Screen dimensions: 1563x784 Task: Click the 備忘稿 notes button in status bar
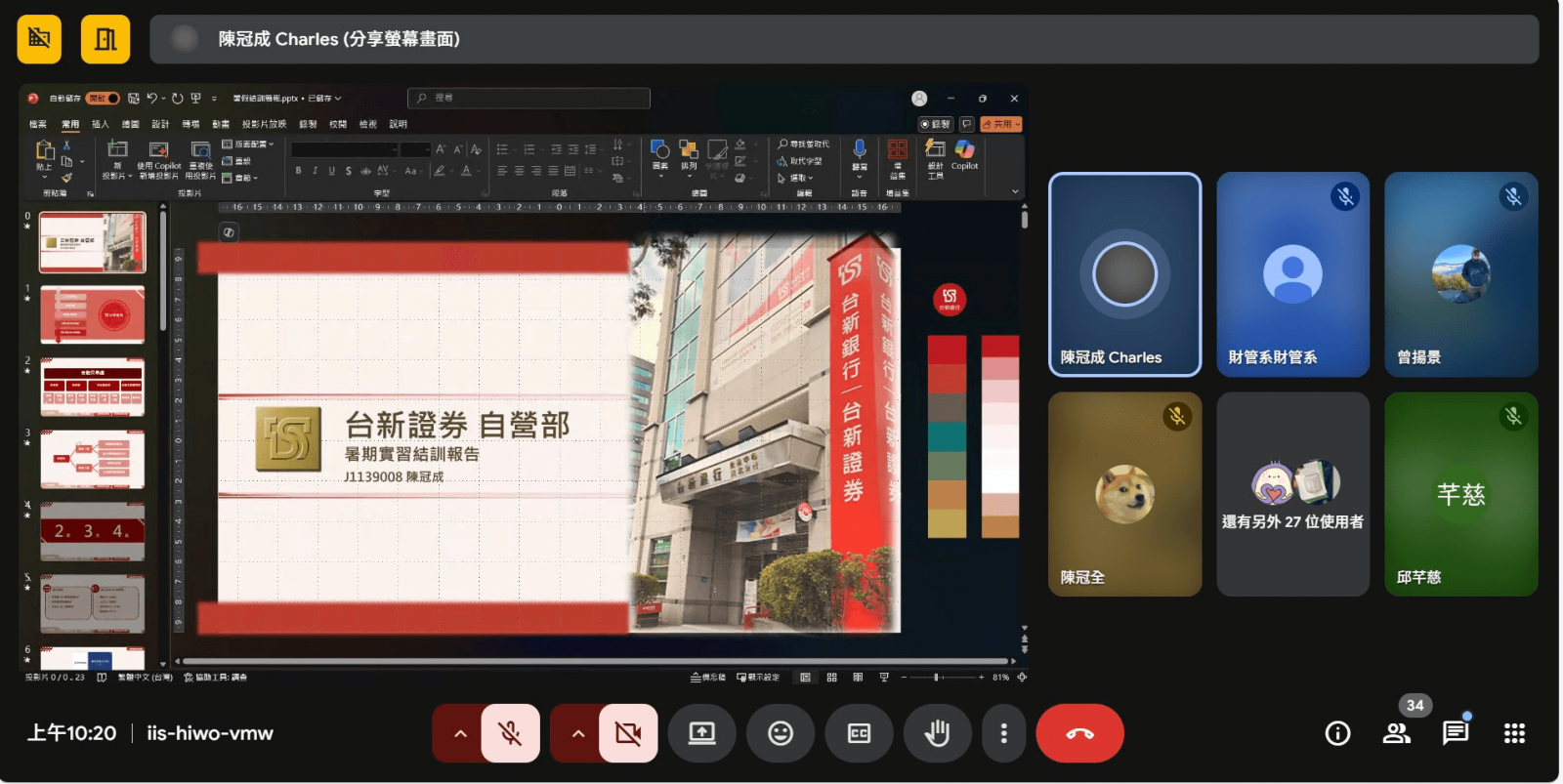click(x=708, y=677)
